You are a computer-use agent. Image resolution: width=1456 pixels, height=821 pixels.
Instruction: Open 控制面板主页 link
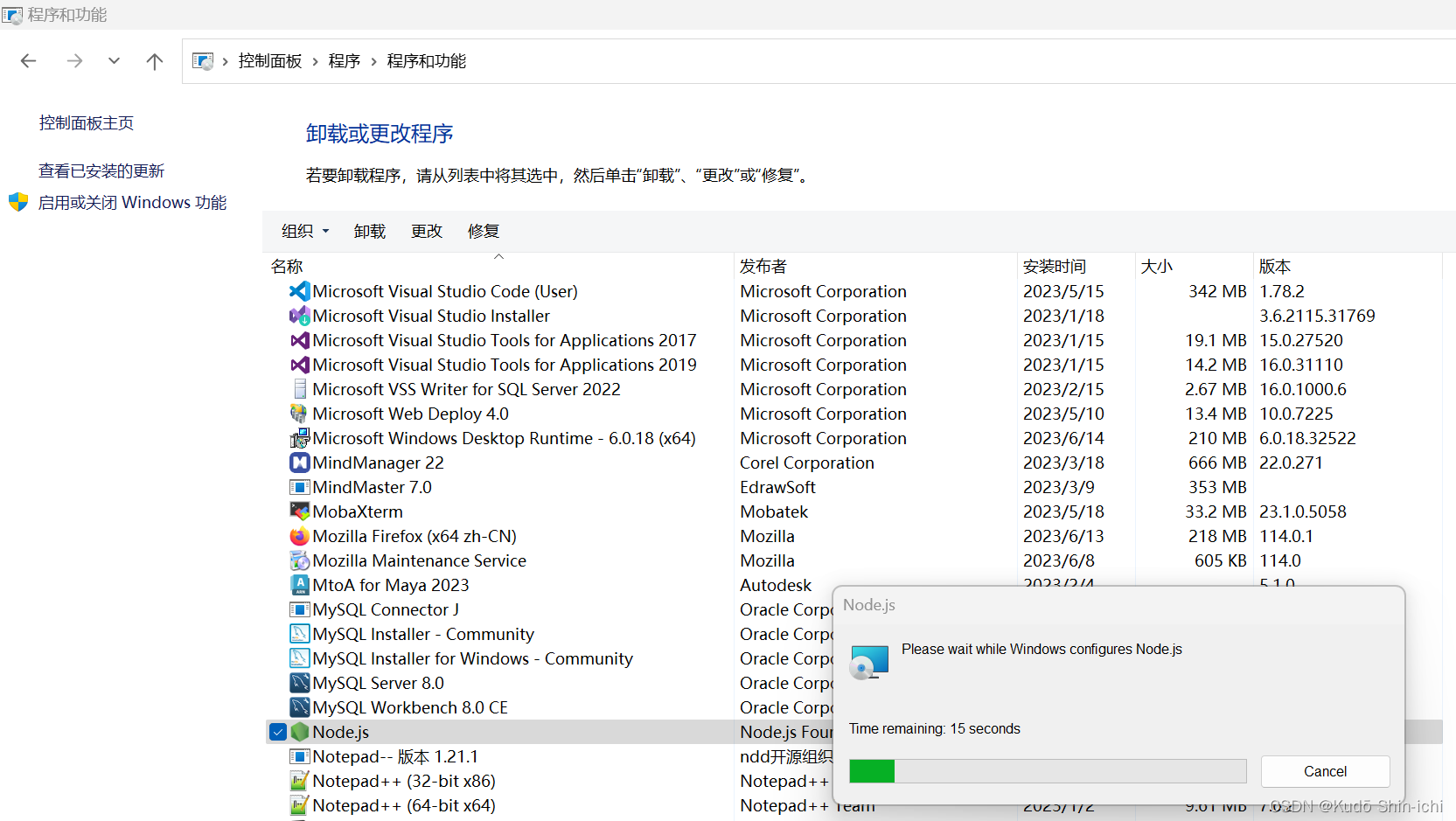(87, 123)
